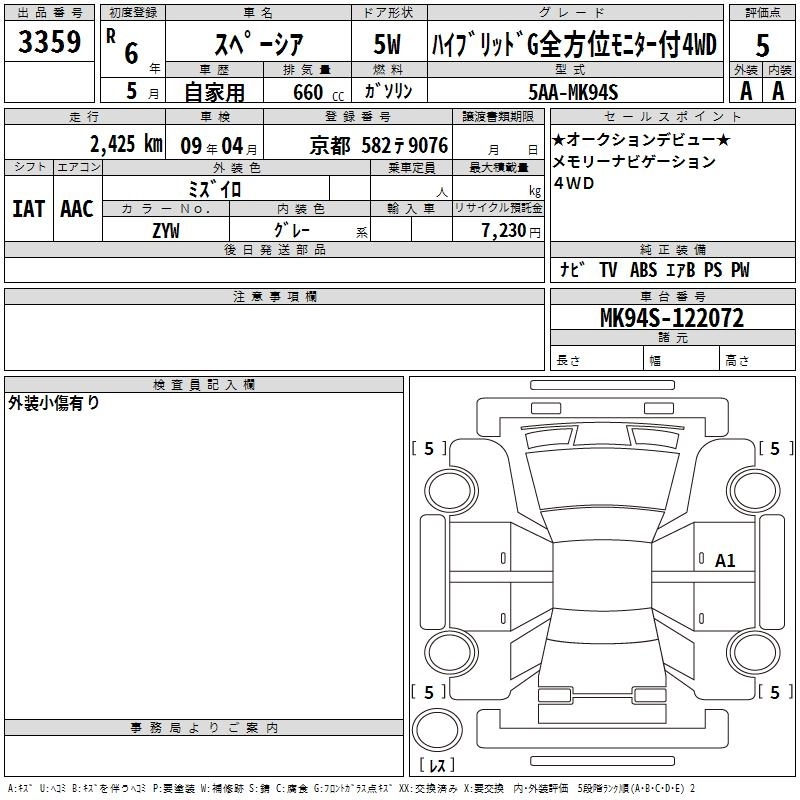Click the chassis number MK94S-122072
Image resolution: width=800 pixels, height=800 pixels.
(672, 318)
